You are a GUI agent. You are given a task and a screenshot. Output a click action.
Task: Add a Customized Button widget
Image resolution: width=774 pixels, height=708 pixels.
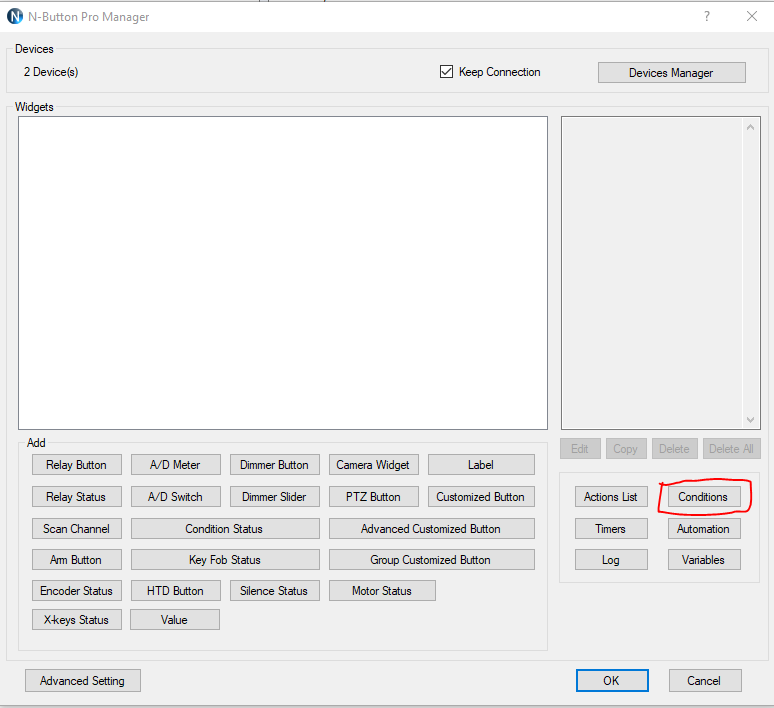pos(481,497)
